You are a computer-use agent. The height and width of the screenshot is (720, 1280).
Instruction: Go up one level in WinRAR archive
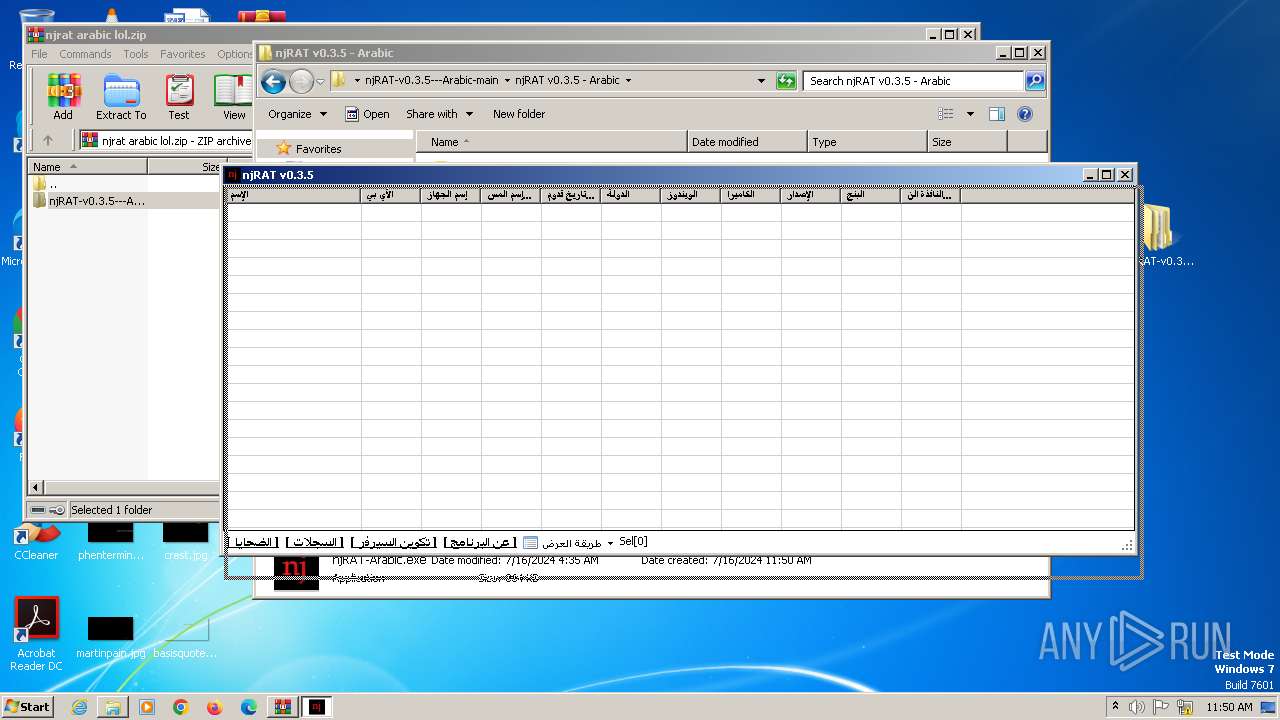pyautogui.click(x=47, y=141)
